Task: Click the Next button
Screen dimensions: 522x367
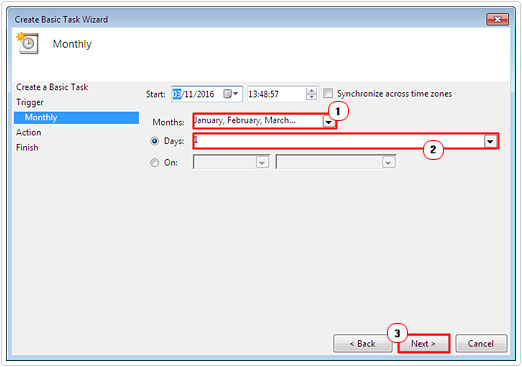Action: pos(423,344)
